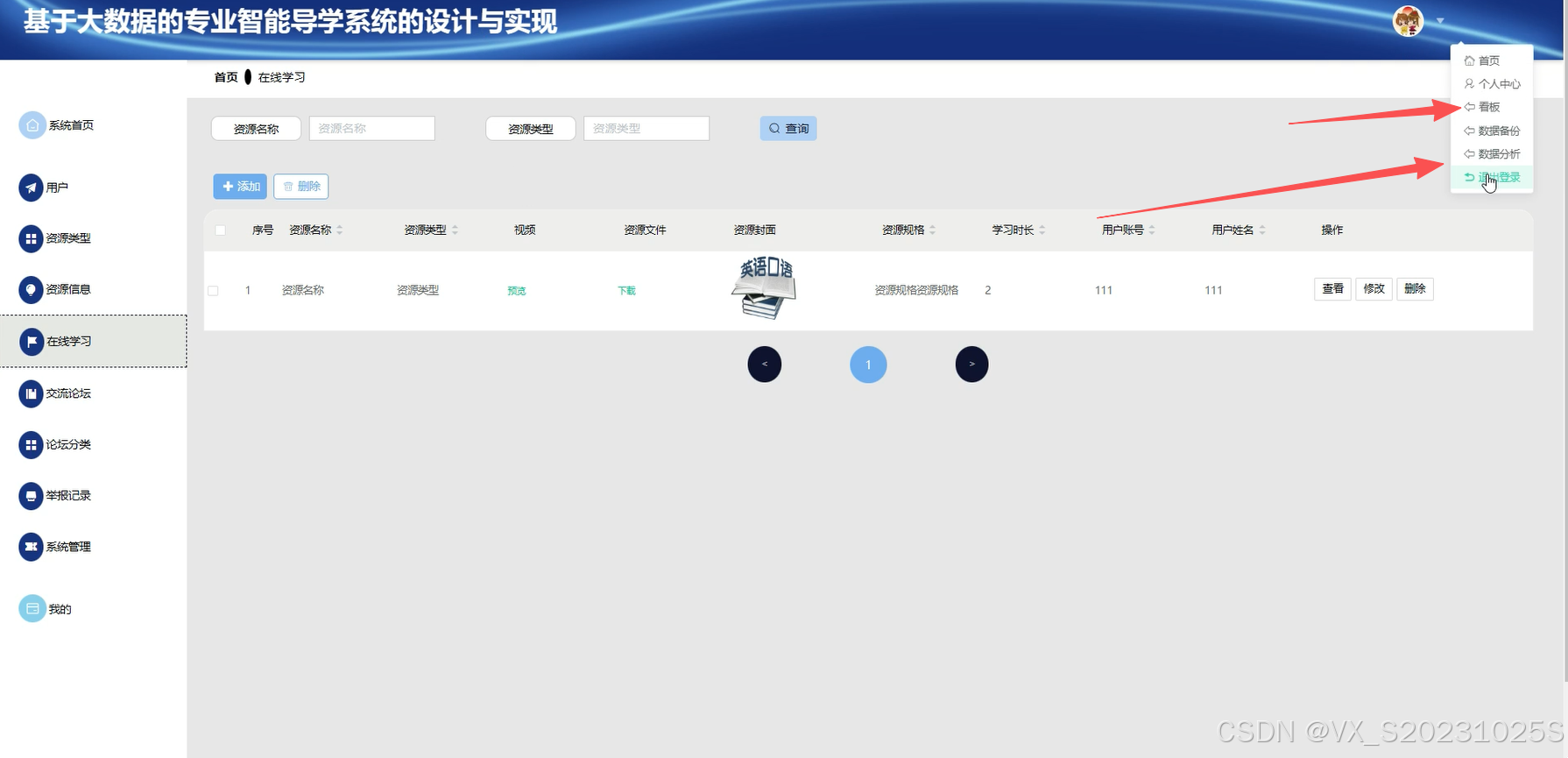1568x758 pixels.
Task: Click the plus icon on 添加 button
Action: 228,187
